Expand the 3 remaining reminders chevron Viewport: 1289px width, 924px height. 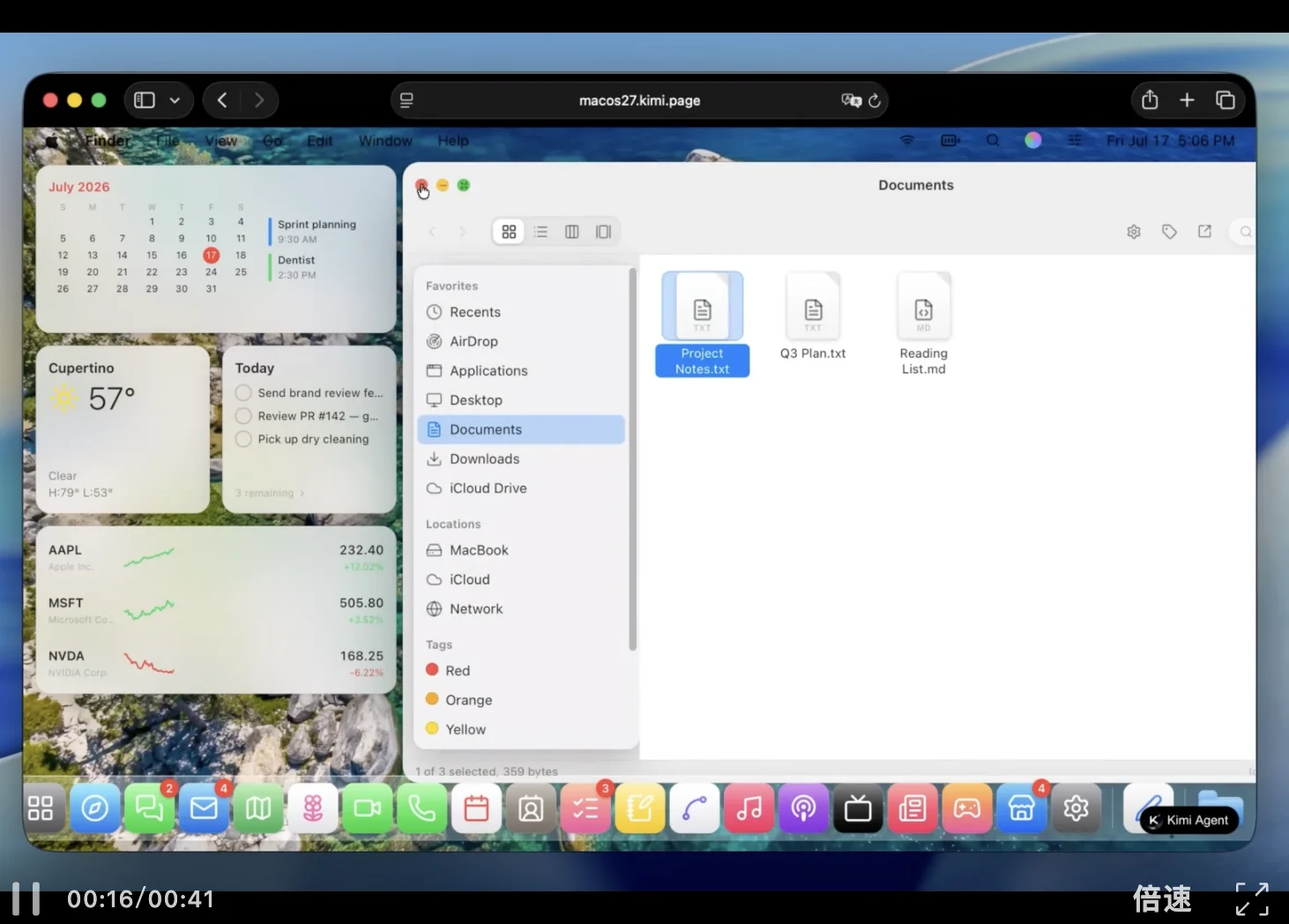(x=302, y=494)
